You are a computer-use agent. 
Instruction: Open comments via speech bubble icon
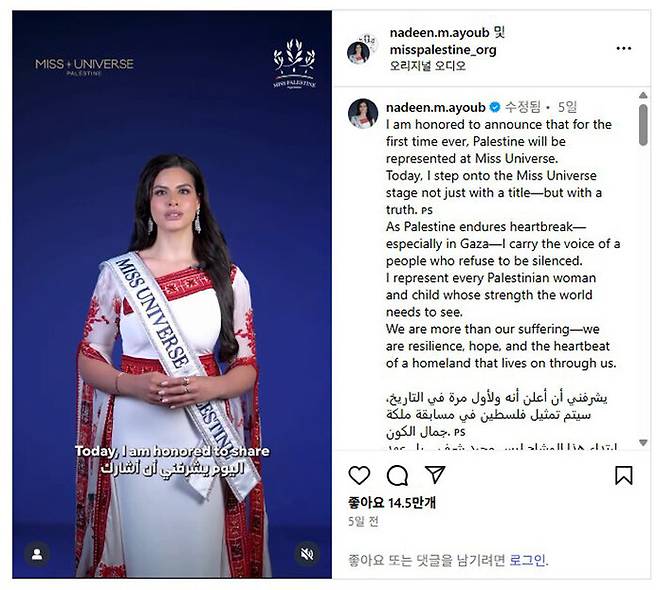pos(397,476)
